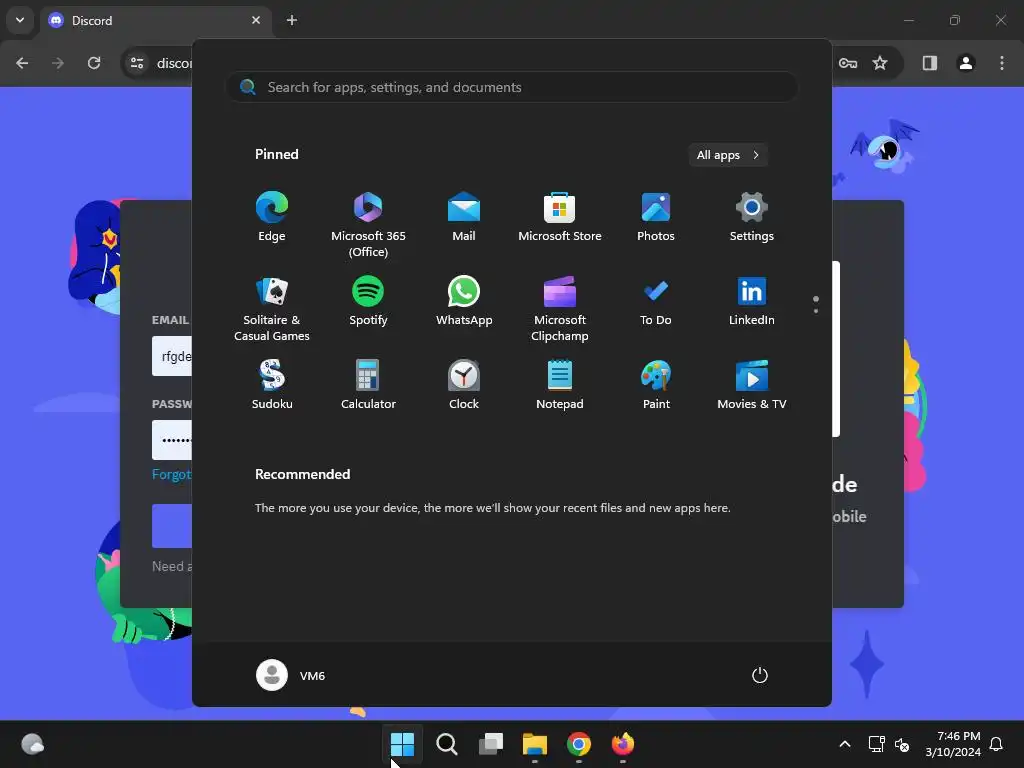Click Discord's email field behind Start menu

point(172,356)
